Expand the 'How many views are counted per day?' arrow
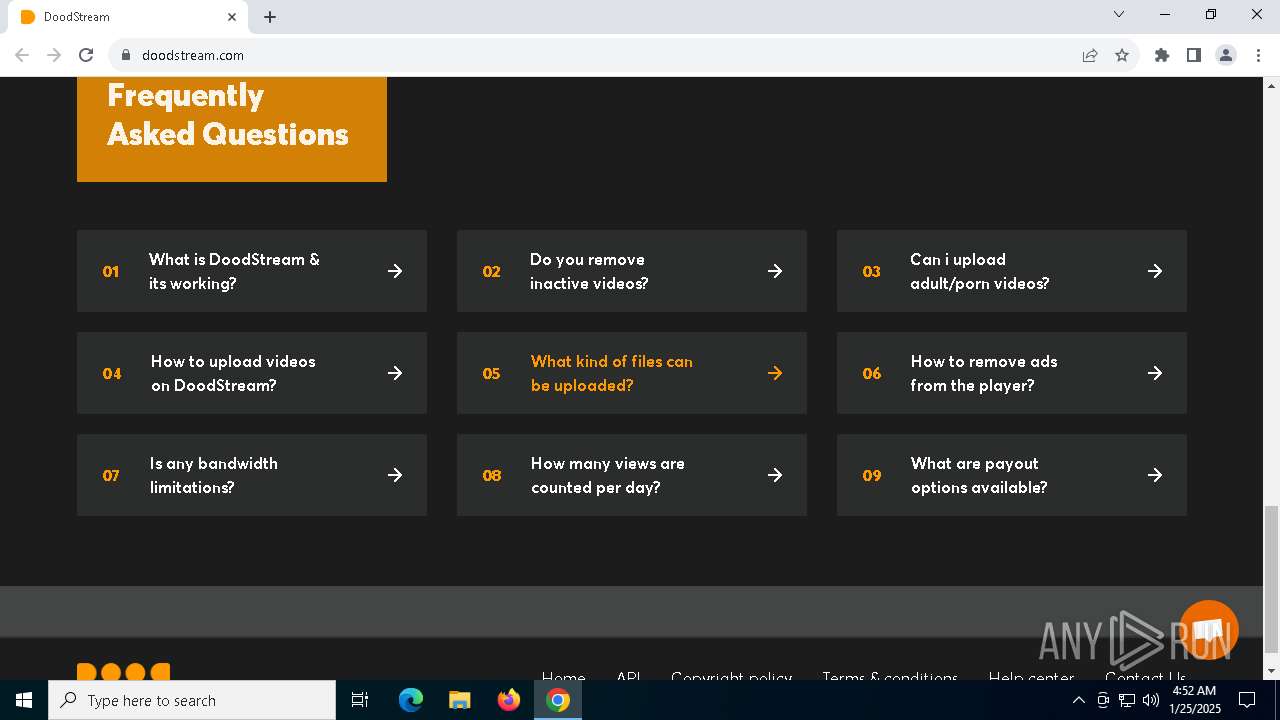The width and height of the screenshot is (1280, 720). 775,475
